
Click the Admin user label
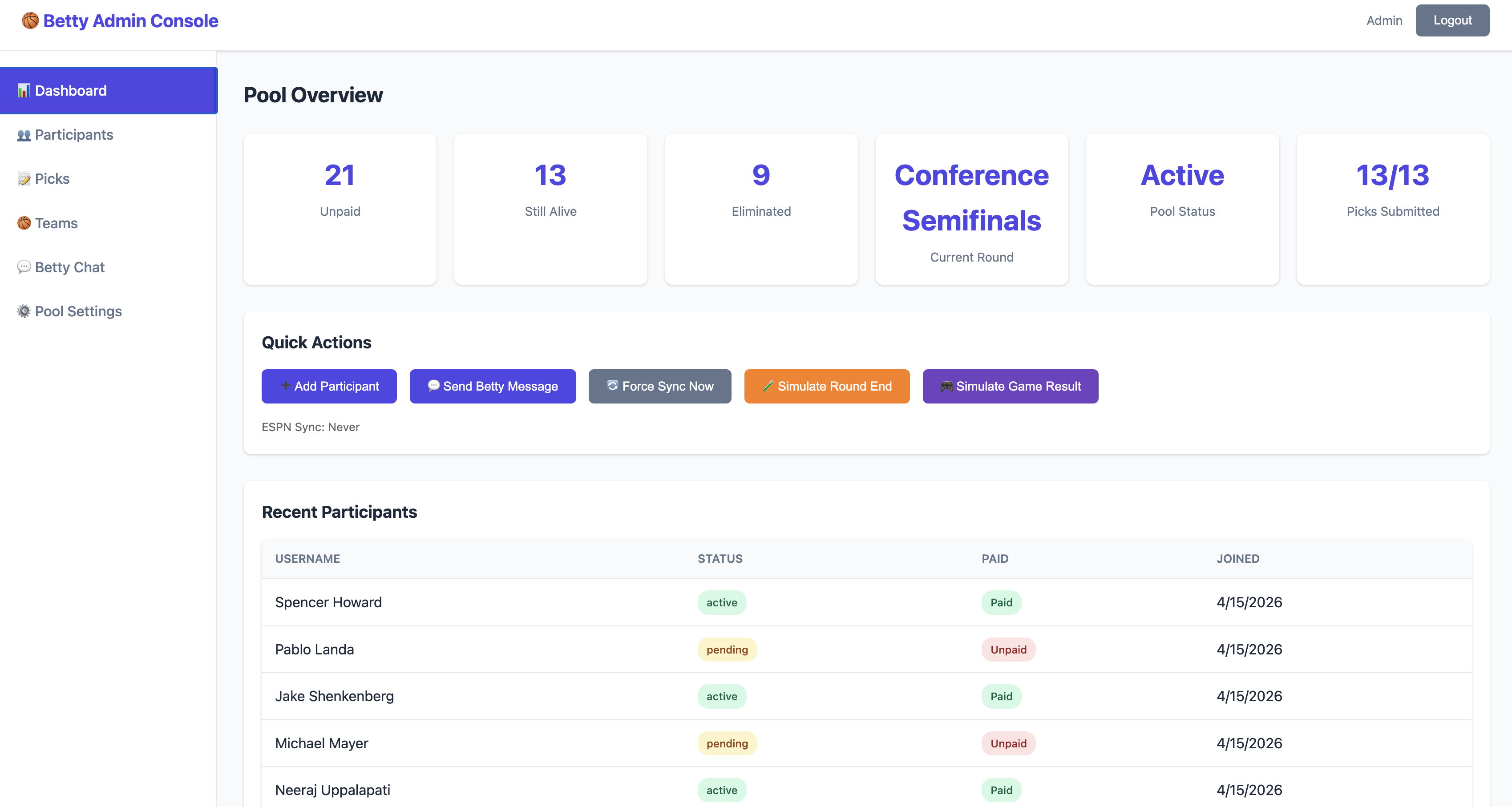tap(1384, 20)
